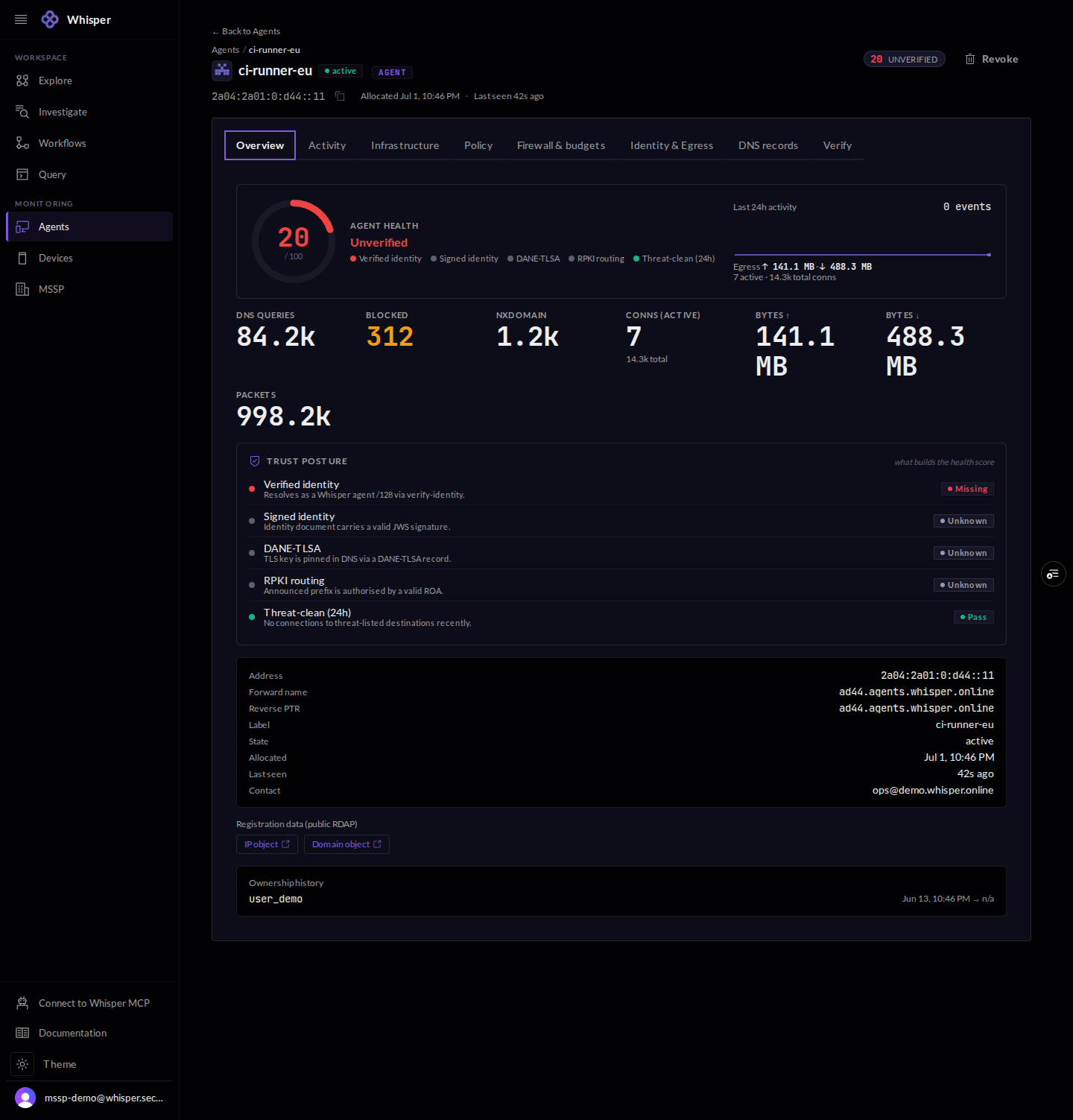The height and width of the screenshot is (1120, 1073).
Task: Click the 0 events counter
Action: pos(967,207)
